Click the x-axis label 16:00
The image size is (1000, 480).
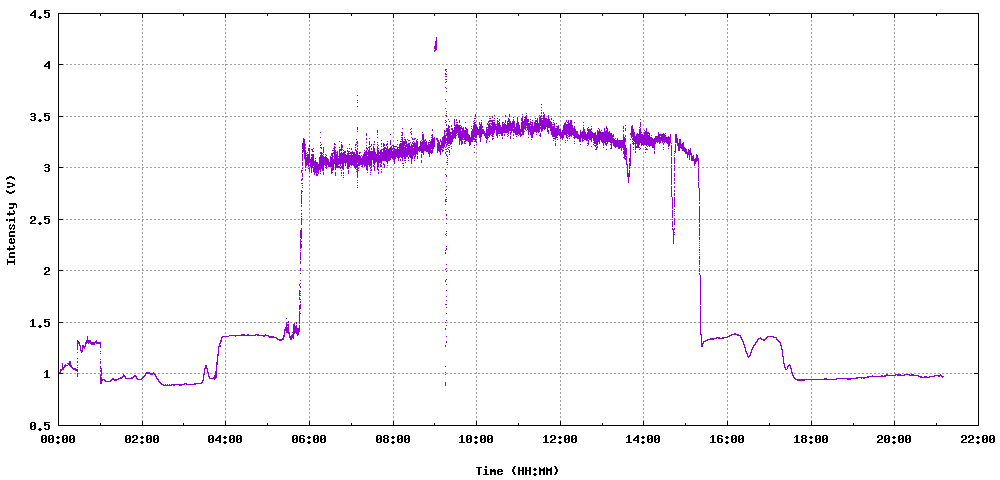727,439
